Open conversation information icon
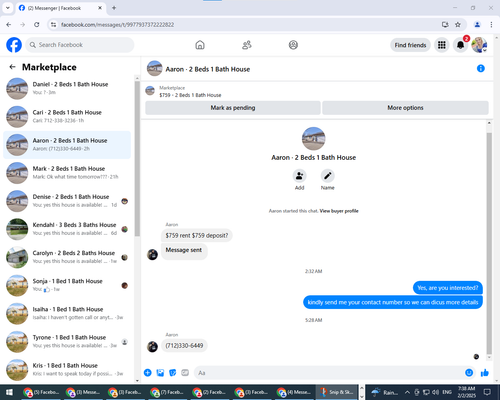500x400 pixels. coord(481,68)
